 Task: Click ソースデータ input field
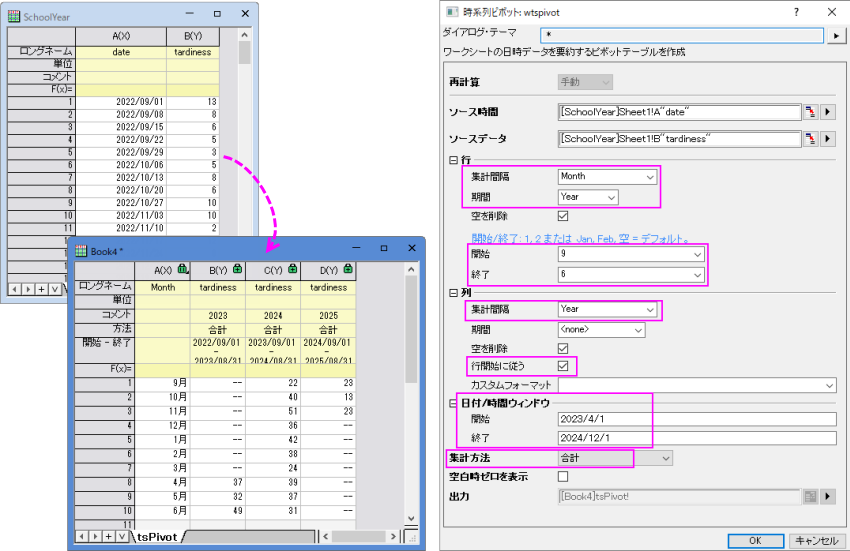pyautogui.click(x=679, y=139)
